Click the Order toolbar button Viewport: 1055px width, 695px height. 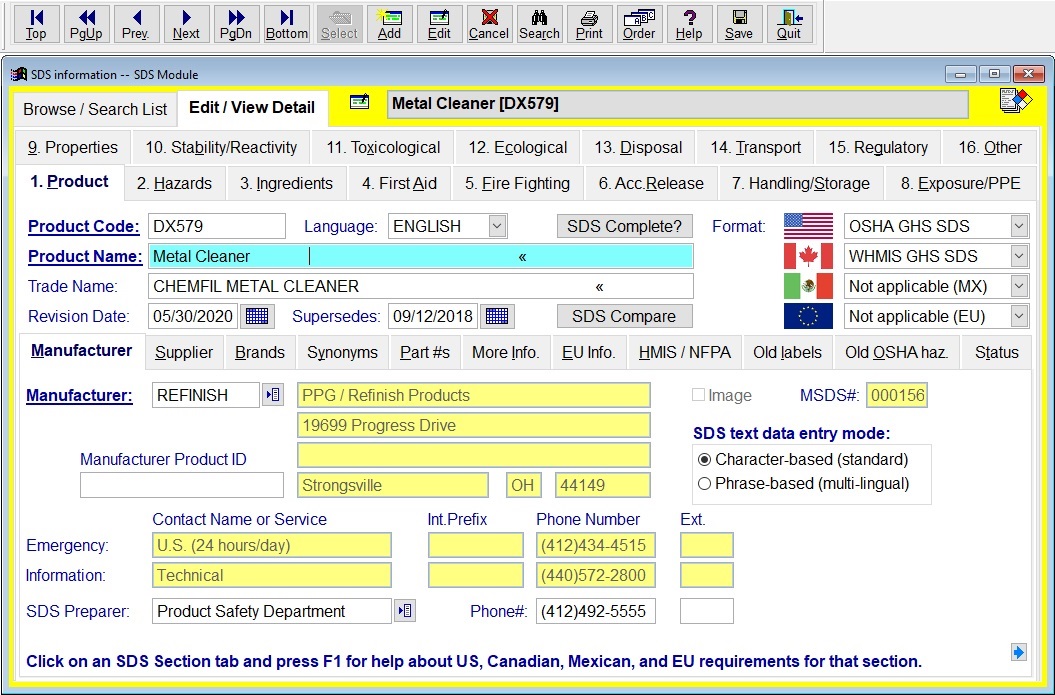[x=639, y=24]
